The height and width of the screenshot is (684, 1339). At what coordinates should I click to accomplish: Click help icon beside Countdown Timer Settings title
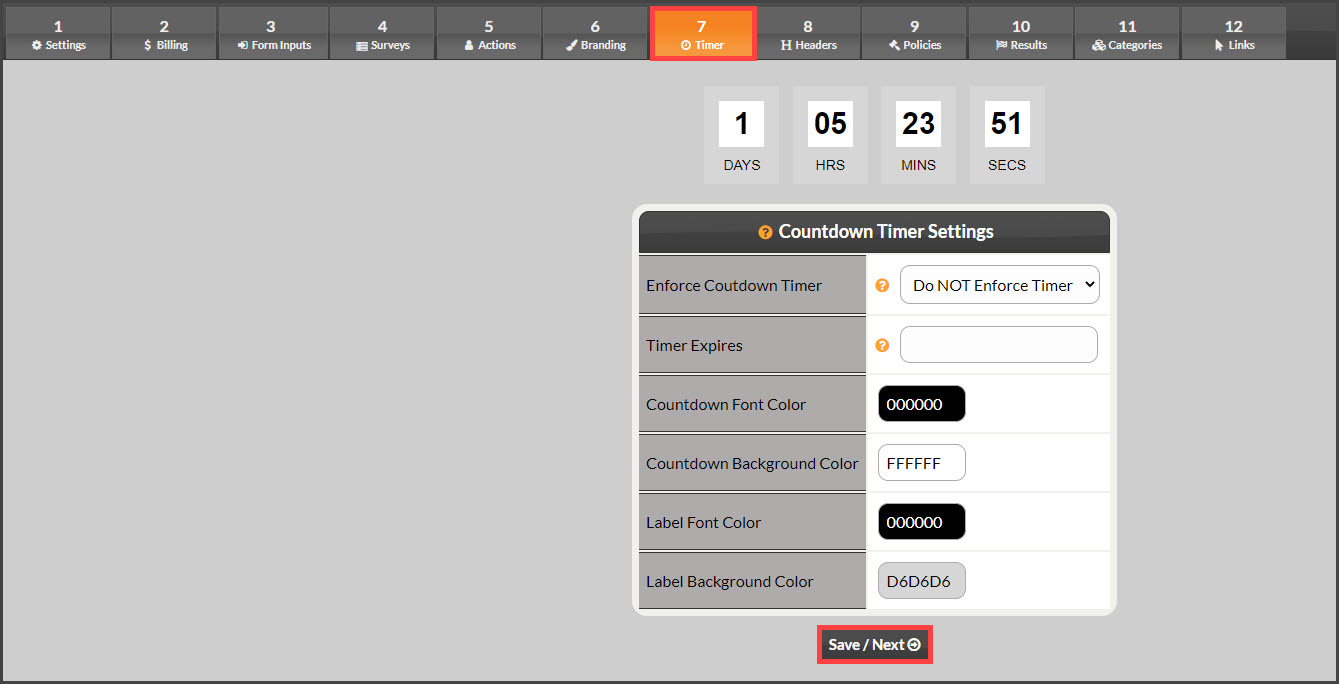pos(765,232)
